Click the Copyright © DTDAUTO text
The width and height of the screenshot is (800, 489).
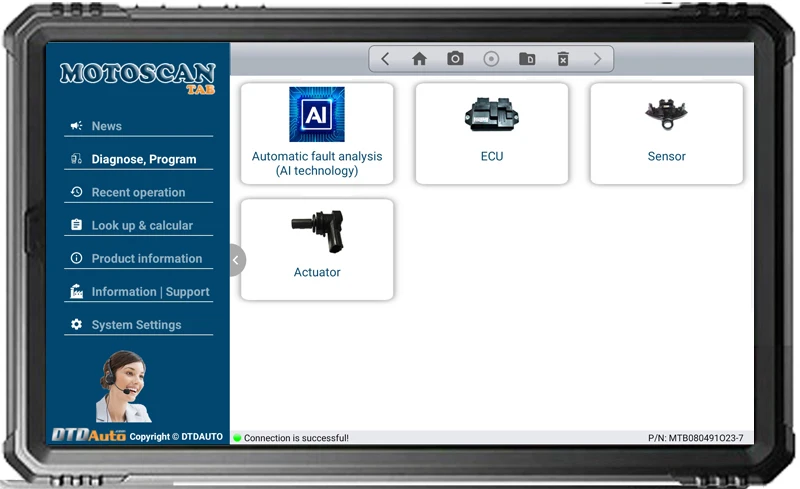tap(176, 436)
